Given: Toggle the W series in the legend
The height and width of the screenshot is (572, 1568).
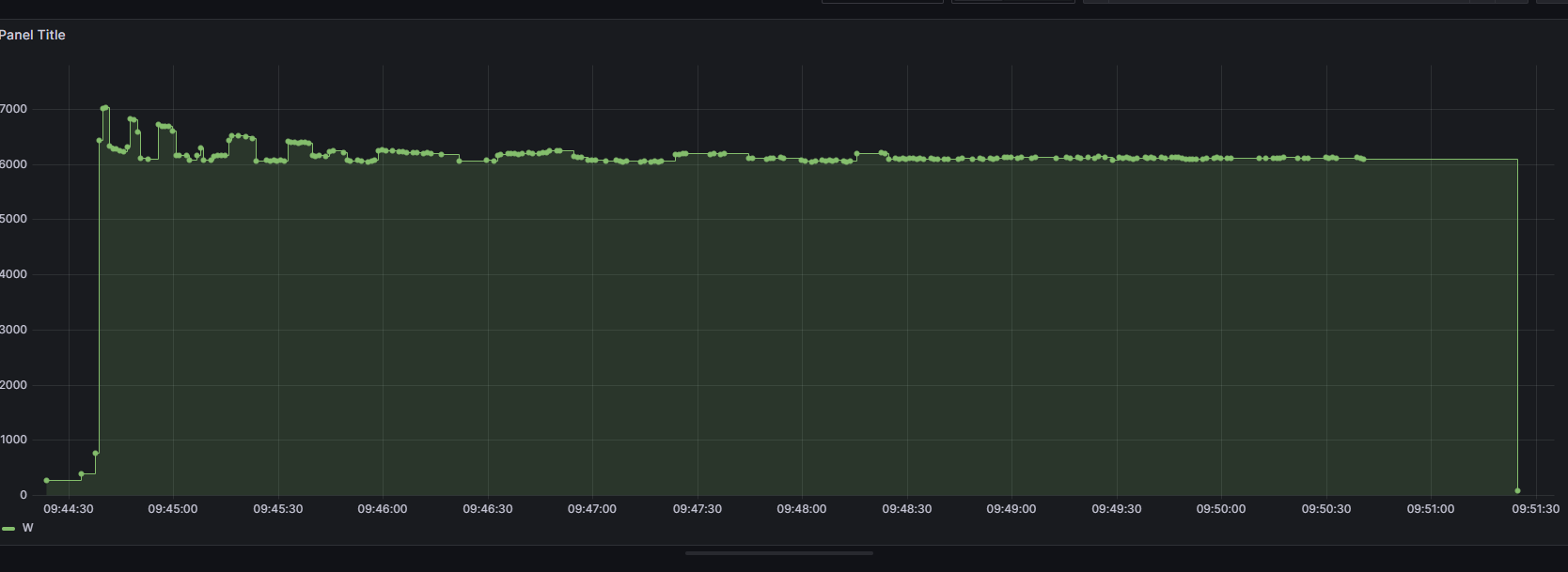Looking at the screenshot, I should (x=27, y=528).
